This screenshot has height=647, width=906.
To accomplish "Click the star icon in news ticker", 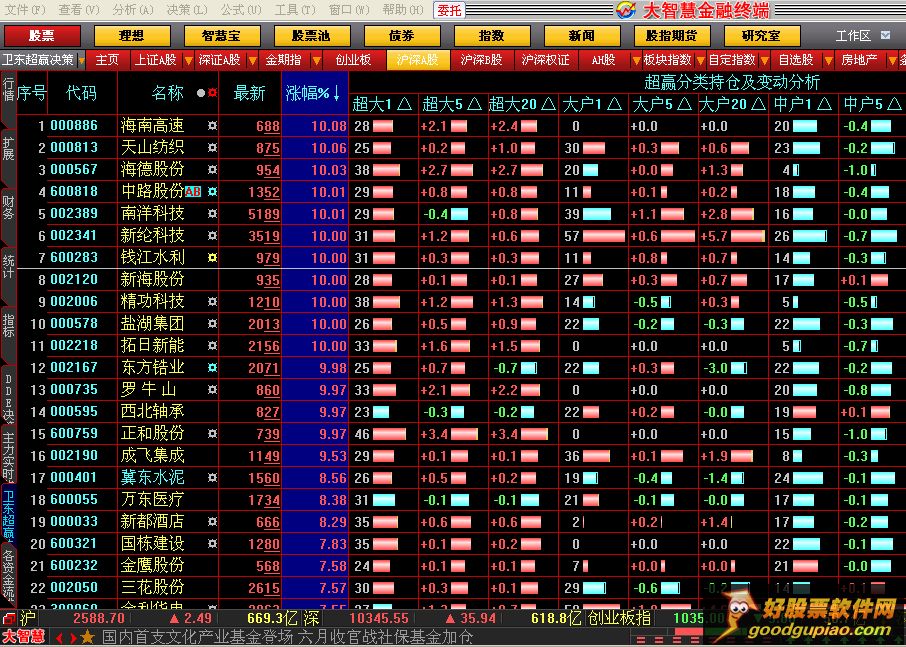I will pyautogui.click(x=87, y=637).
